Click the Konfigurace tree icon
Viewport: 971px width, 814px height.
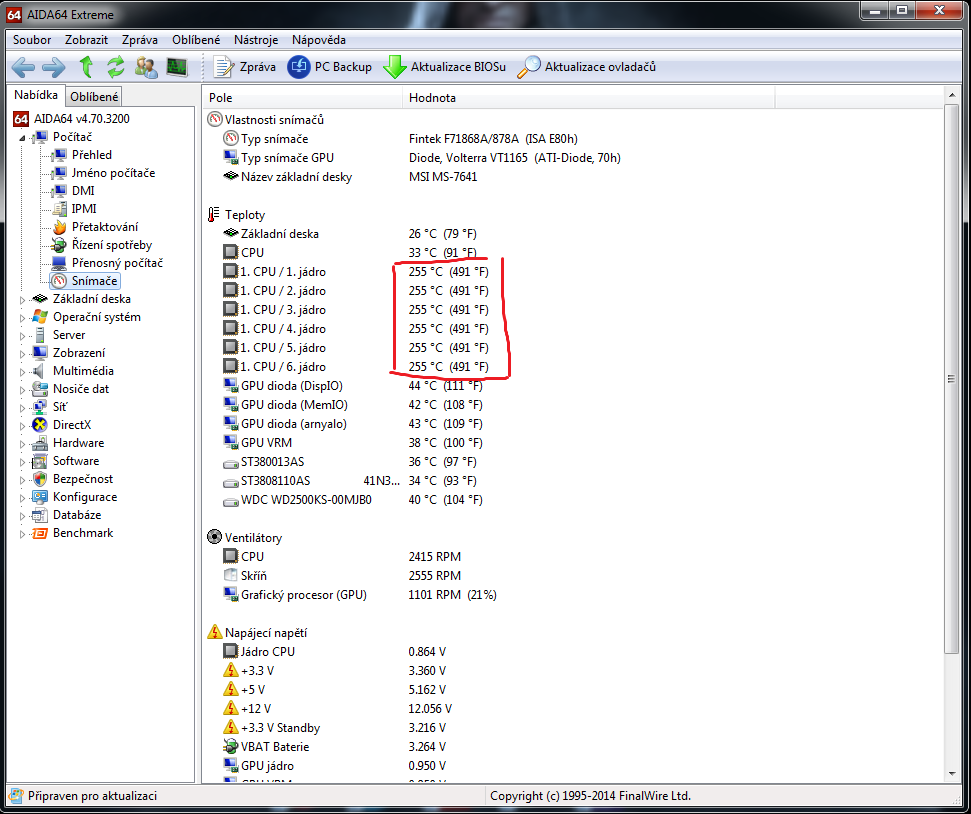pos(40,497)
